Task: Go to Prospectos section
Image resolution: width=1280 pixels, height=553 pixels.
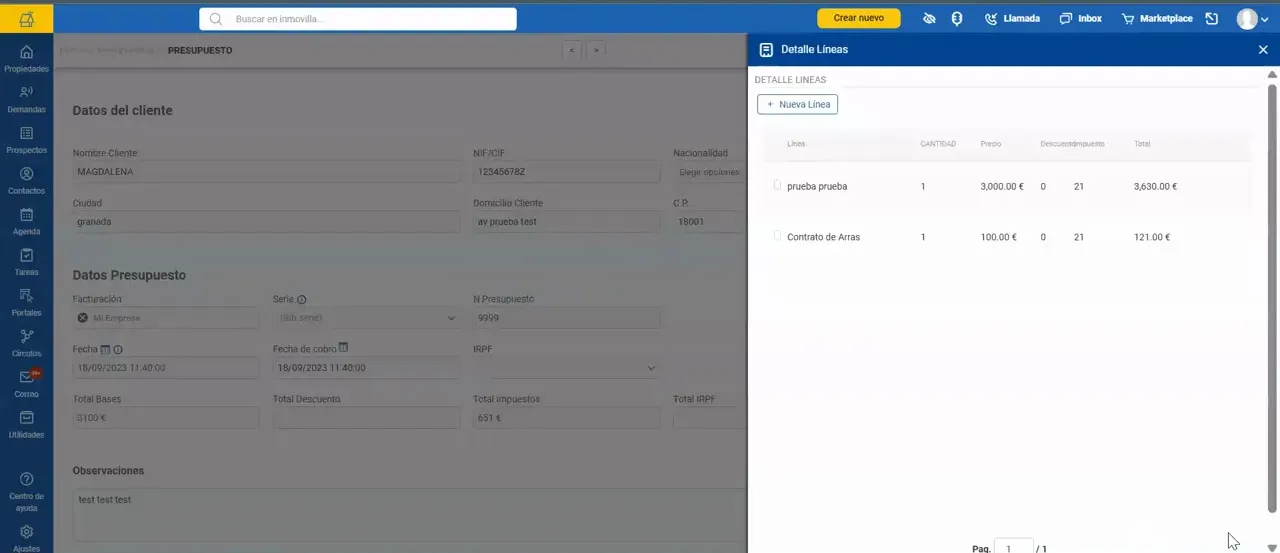Action: (x=26, y=140)
